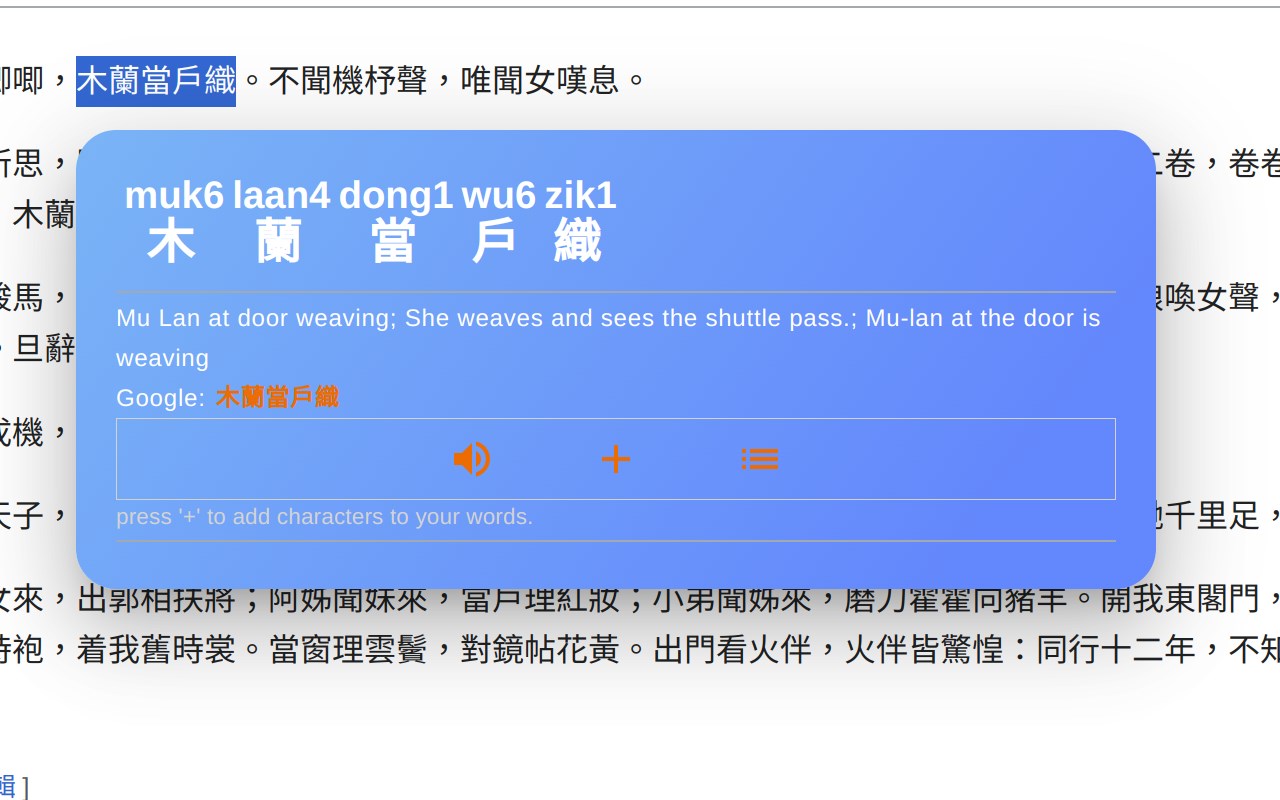Click the text 唯聞女嘆息 in the page

[540, 80]
